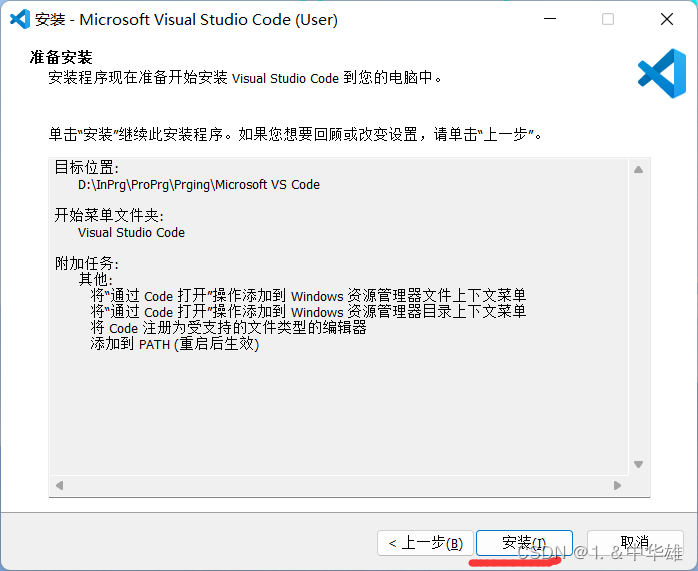698x571 pixels.
Task: Click the 其他: line
Action: click(x=96, y=279)
